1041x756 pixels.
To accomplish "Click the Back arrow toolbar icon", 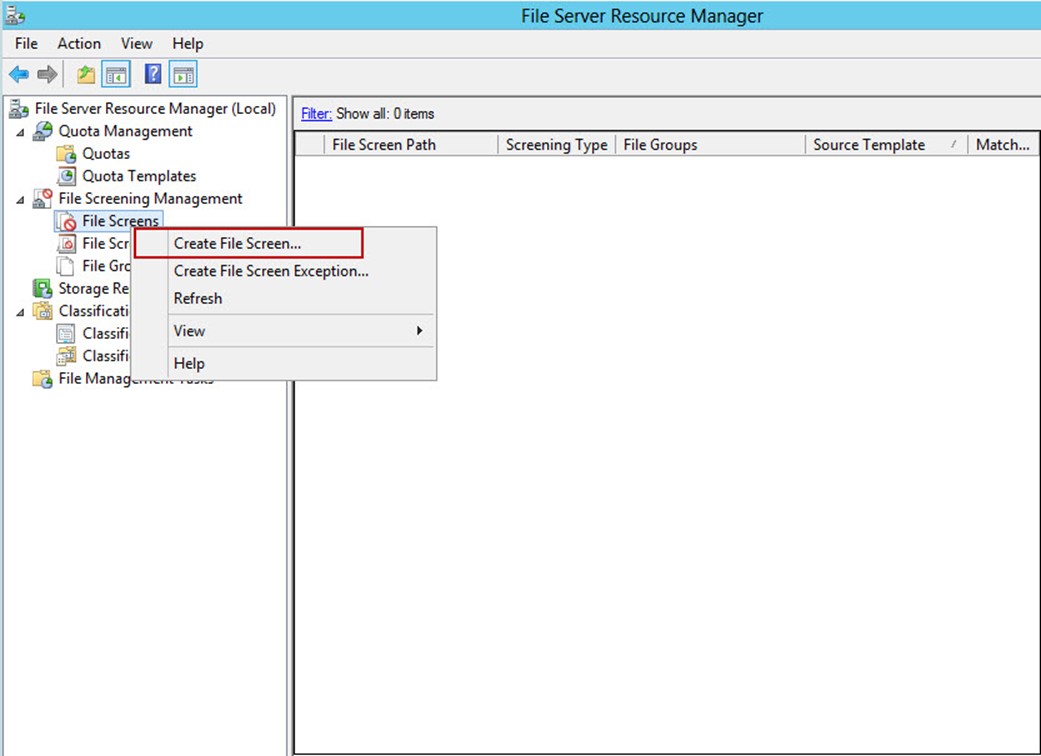I will coord(19,74).
